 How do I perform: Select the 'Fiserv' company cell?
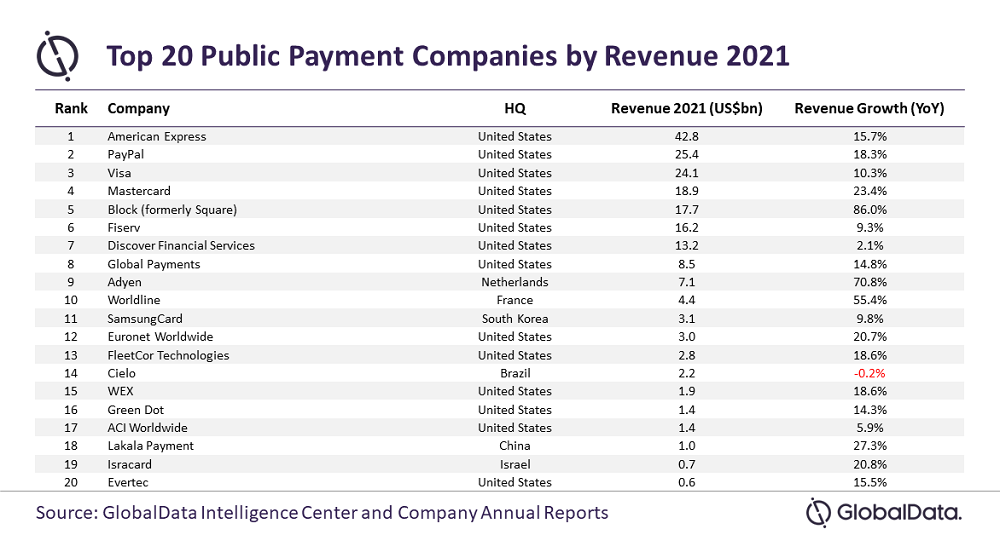click(x=124, y=228)
